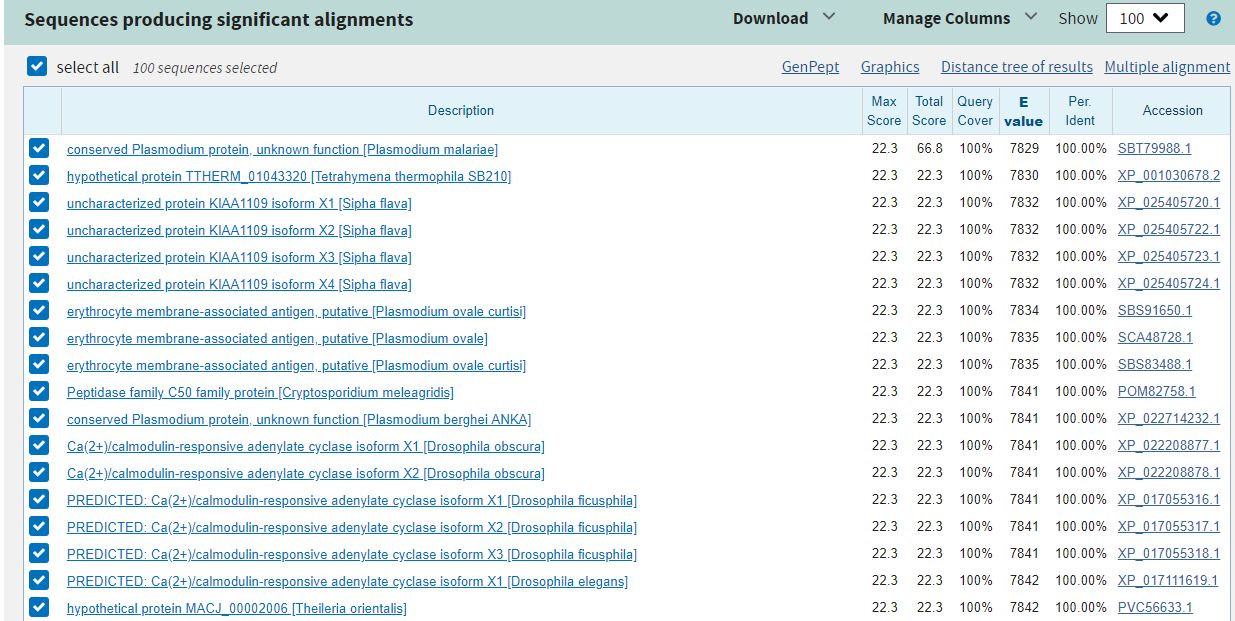Toggle checkbox for KIAA1109 isoform X4 row
1235x621 pixels.
[x=39, y=283]
